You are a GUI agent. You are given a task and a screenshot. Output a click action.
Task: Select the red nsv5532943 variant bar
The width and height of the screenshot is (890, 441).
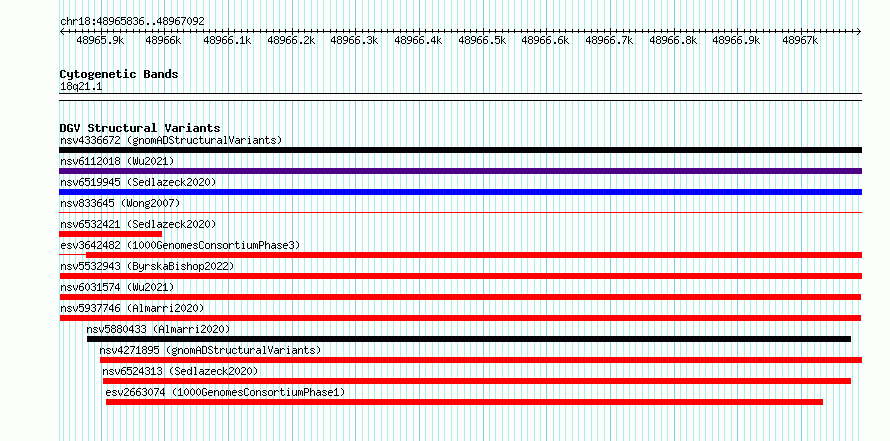click(460, 276)
